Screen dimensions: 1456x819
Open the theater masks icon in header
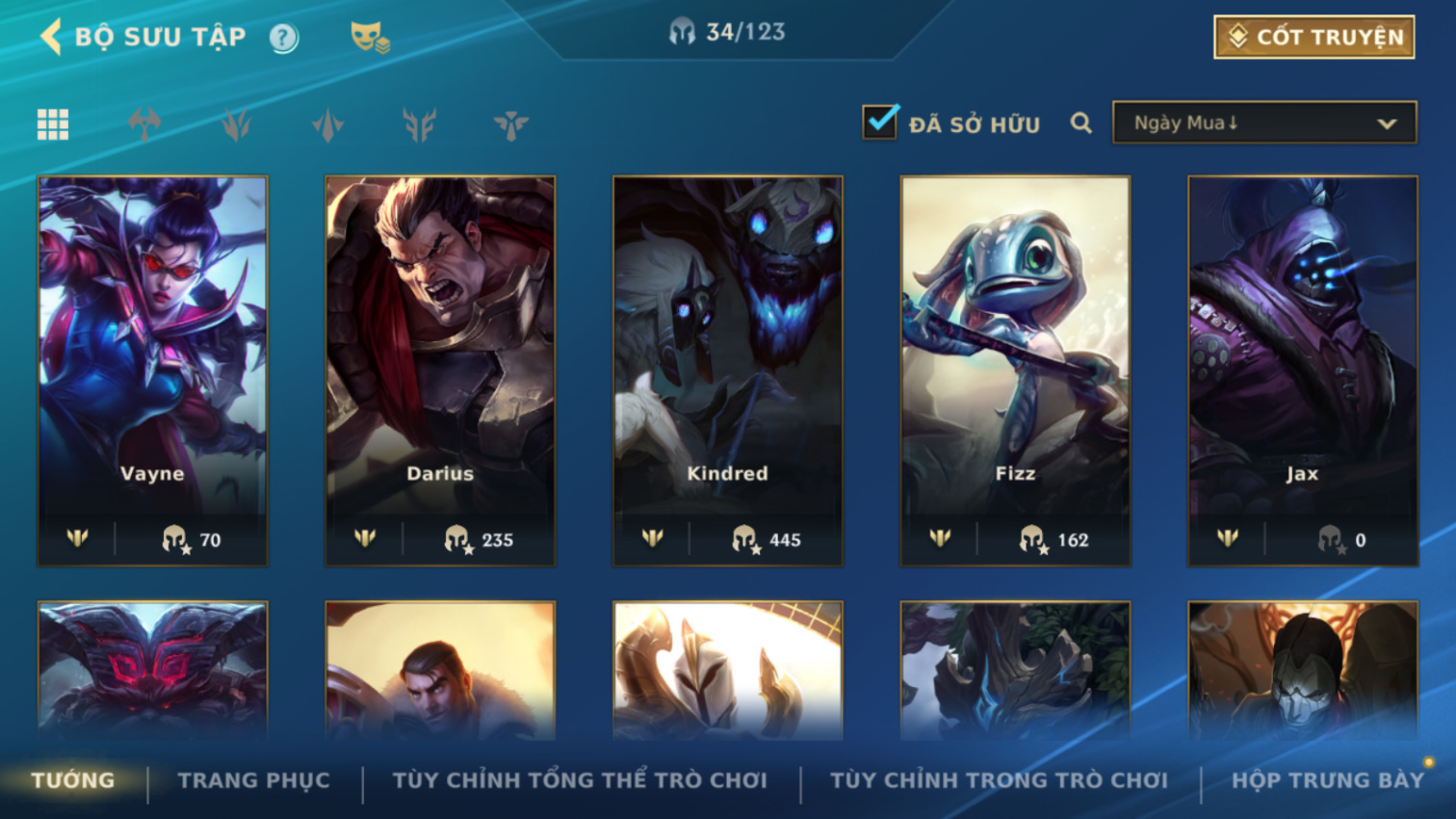tap(370, 38)
